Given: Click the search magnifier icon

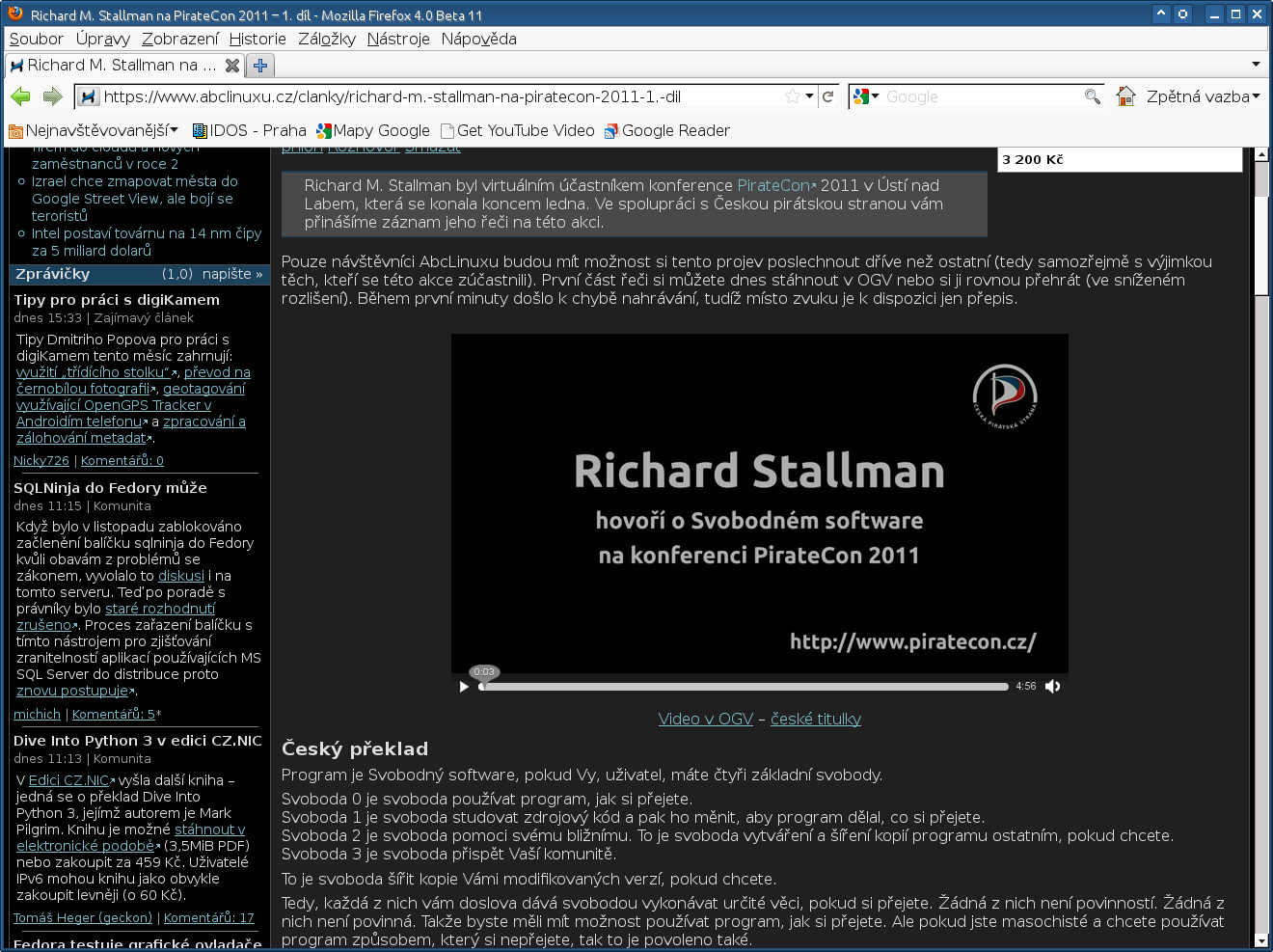Looking at the screenshot, I should (x=1092, y=96).
